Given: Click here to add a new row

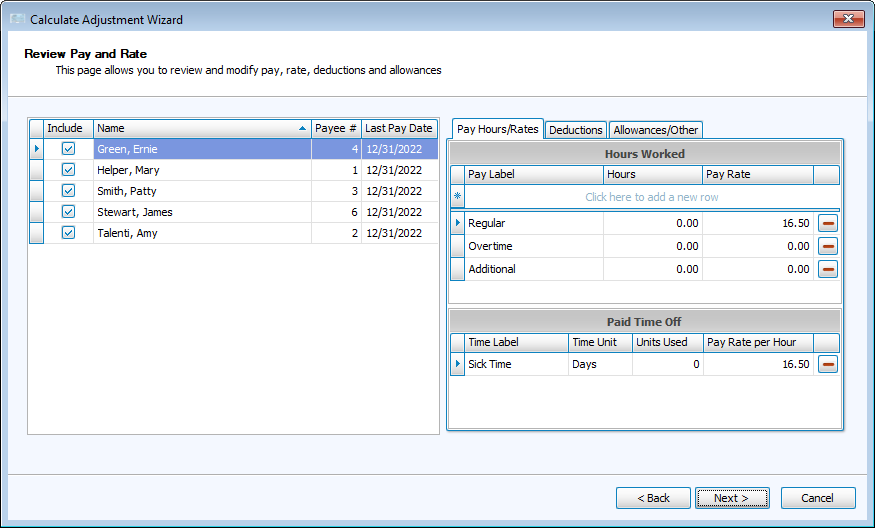Looking at the screenshot, I should point(651,197).
